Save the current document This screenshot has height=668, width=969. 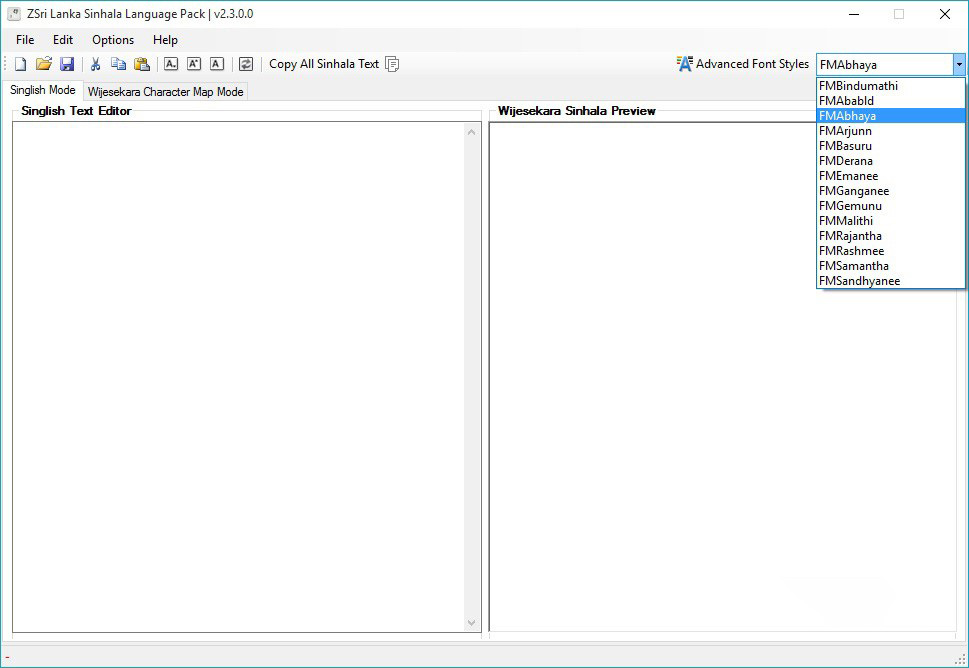point(68,63)
